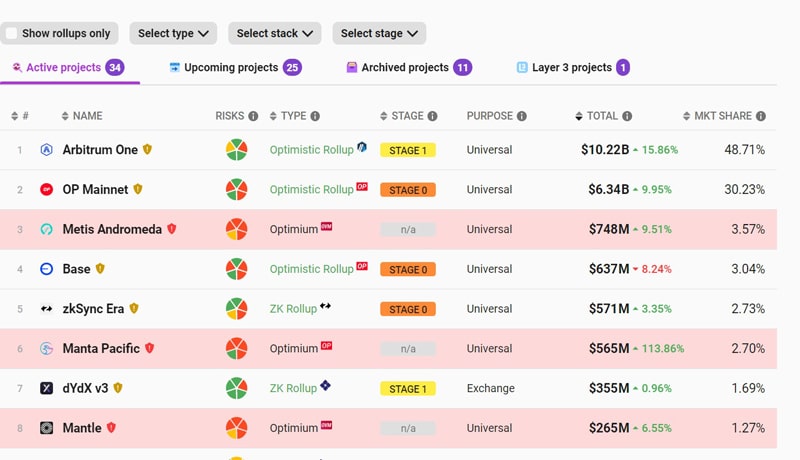The height and width of the screenshot is (460, 800).
Task: Click the Exchange purpose in dYdX v3 row
Action: tap(490, 389)
